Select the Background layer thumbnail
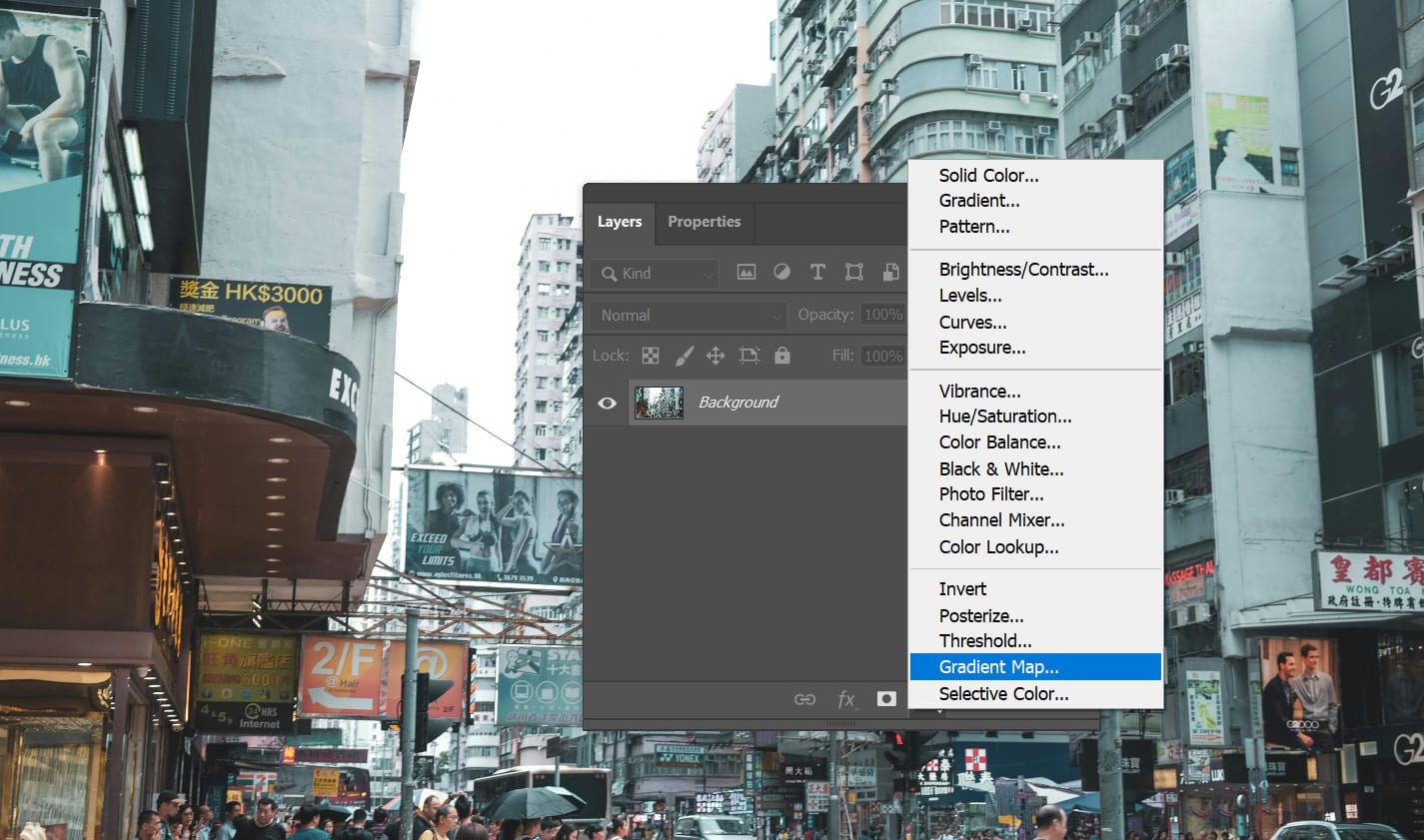The image size is (1424, 840). [x=660, y=403]
